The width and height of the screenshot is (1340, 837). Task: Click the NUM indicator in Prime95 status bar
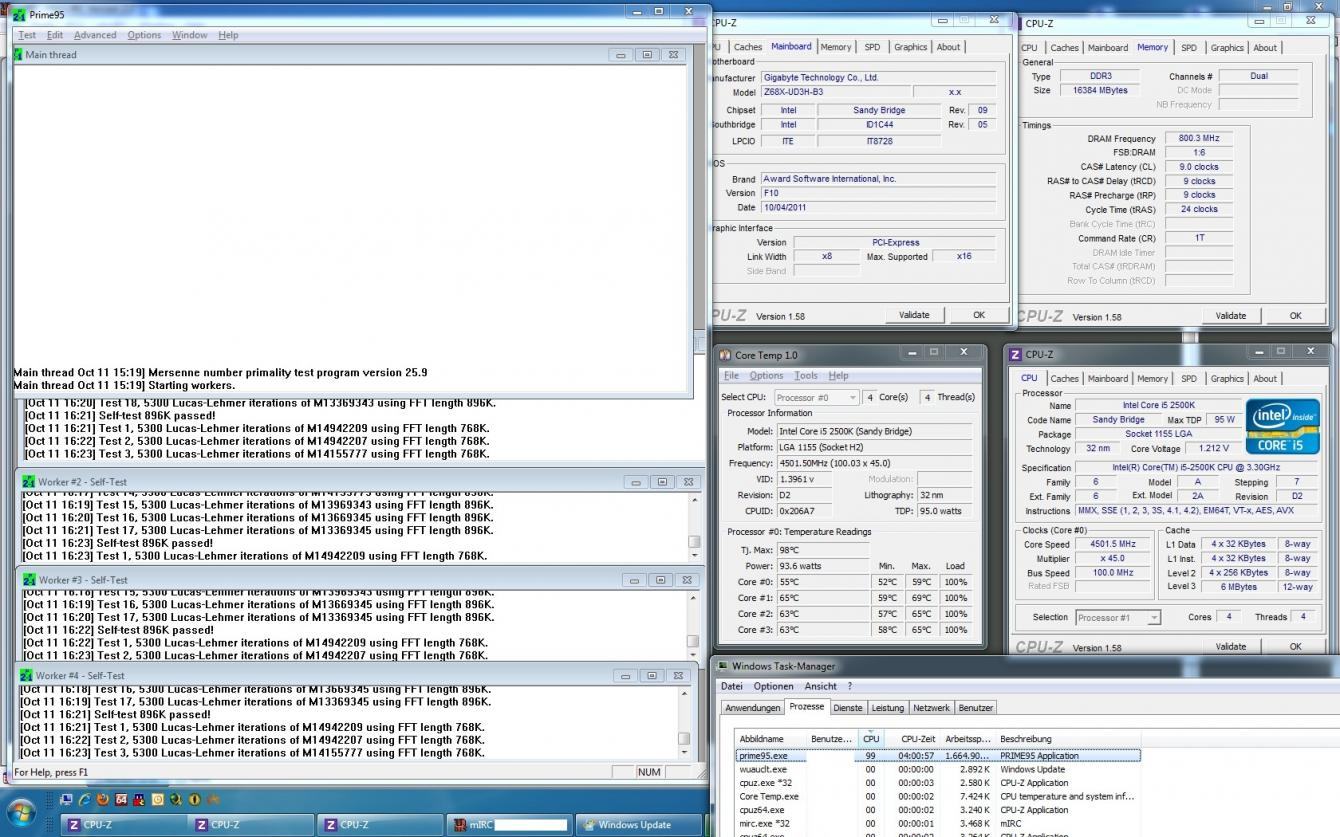[x=649, y=772]
